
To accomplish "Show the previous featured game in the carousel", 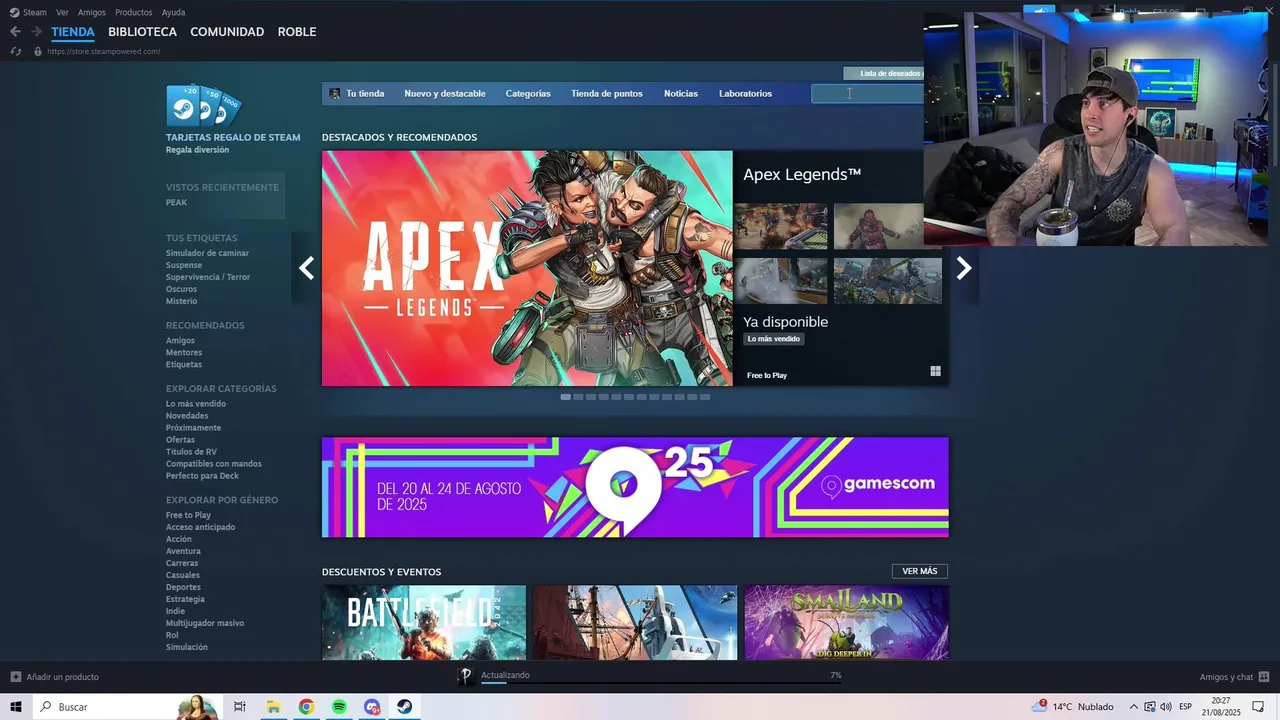I will (x=306, y=268).
